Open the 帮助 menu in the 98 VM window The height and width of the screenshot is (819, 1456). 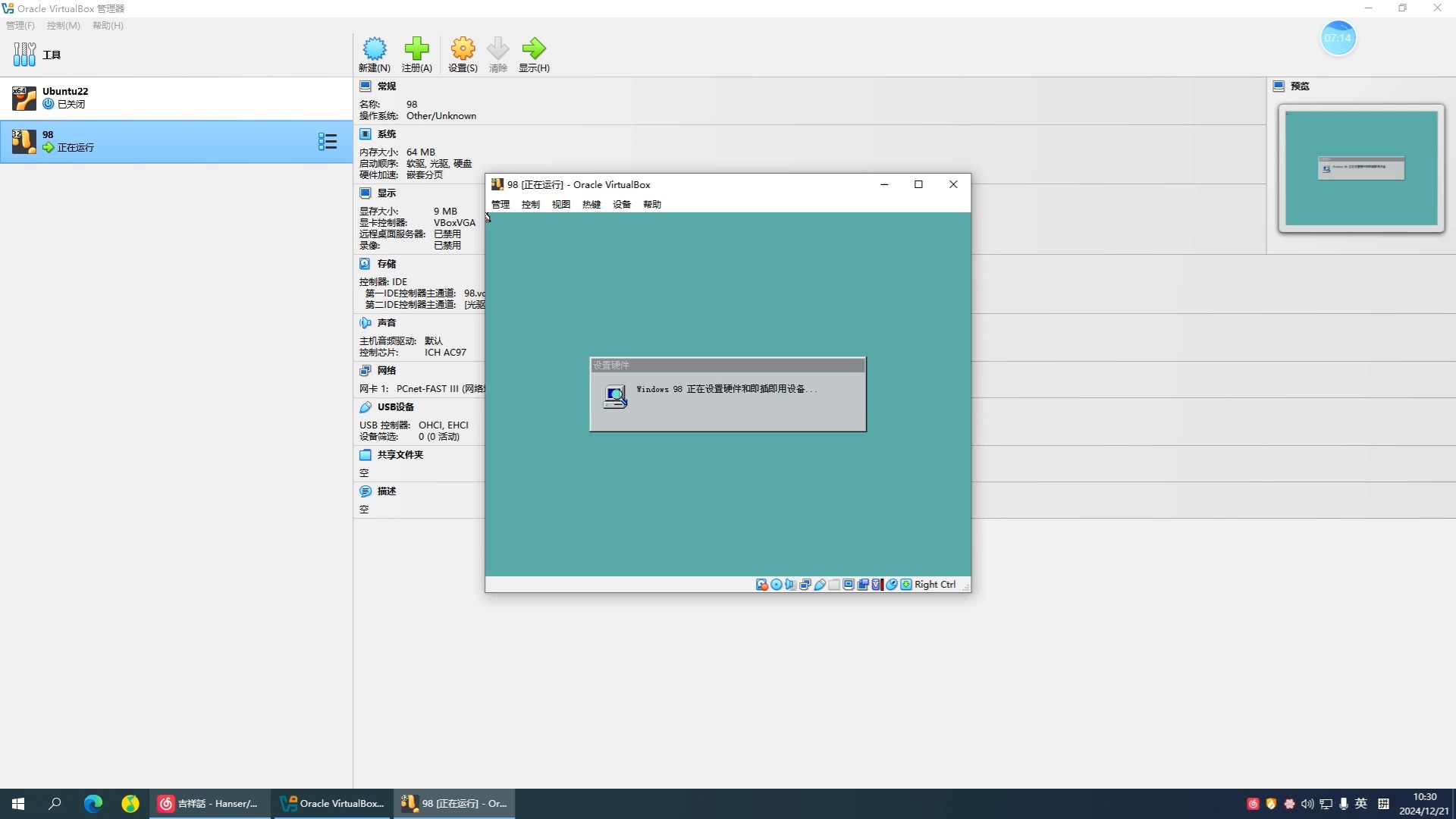coord(652,205)
